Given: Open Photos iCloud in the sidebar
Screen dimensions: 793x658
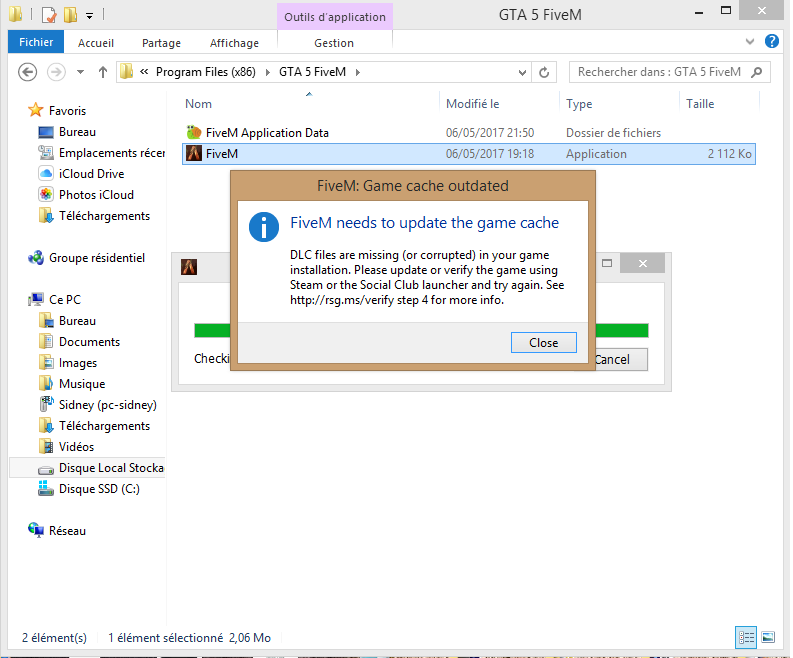Looking at the screenshot, I should click(96, 195).
